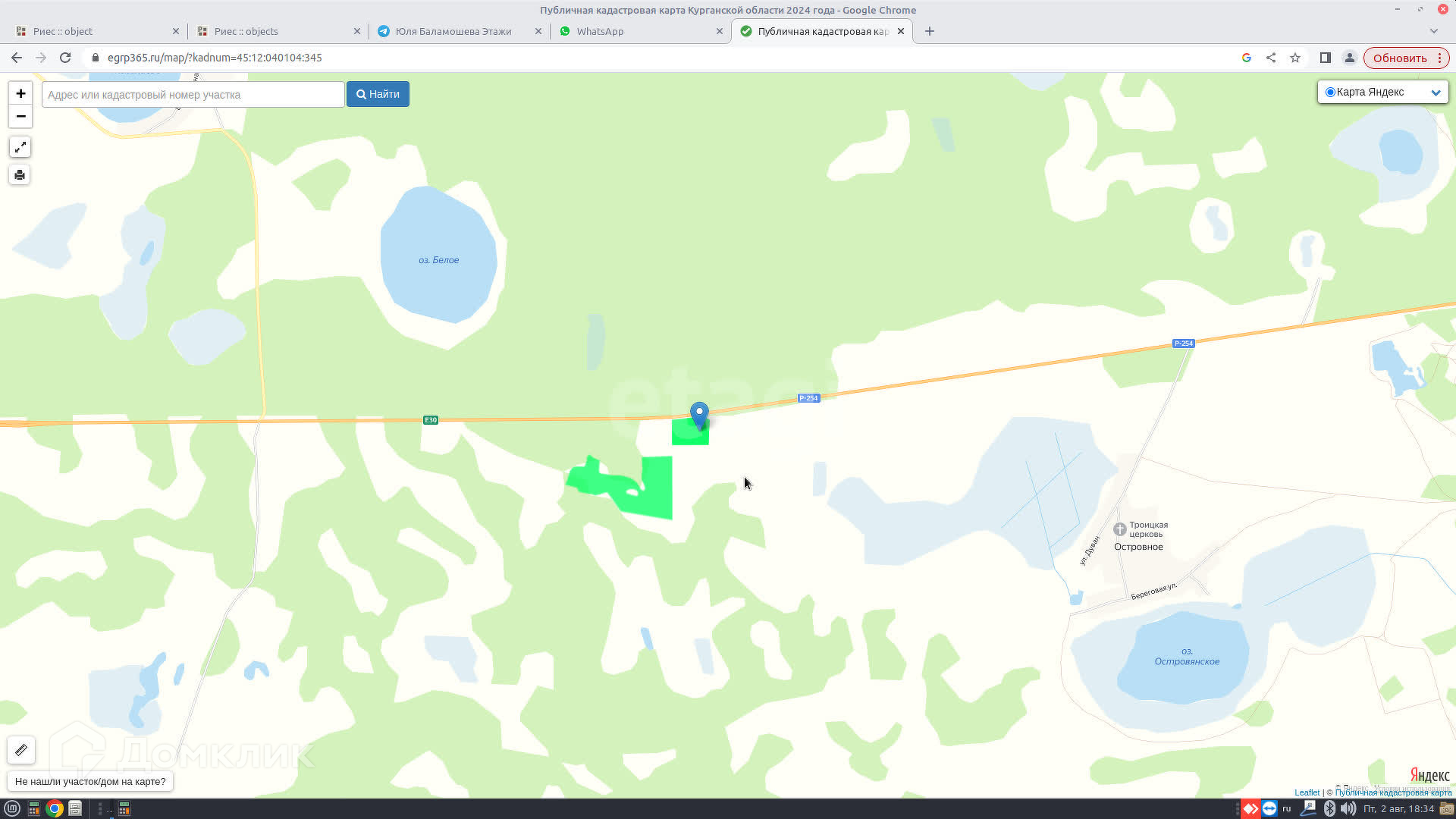1456x819 pixels.
Task: Select the Карта Яндекс radio button
Action: click(1330, 92)
